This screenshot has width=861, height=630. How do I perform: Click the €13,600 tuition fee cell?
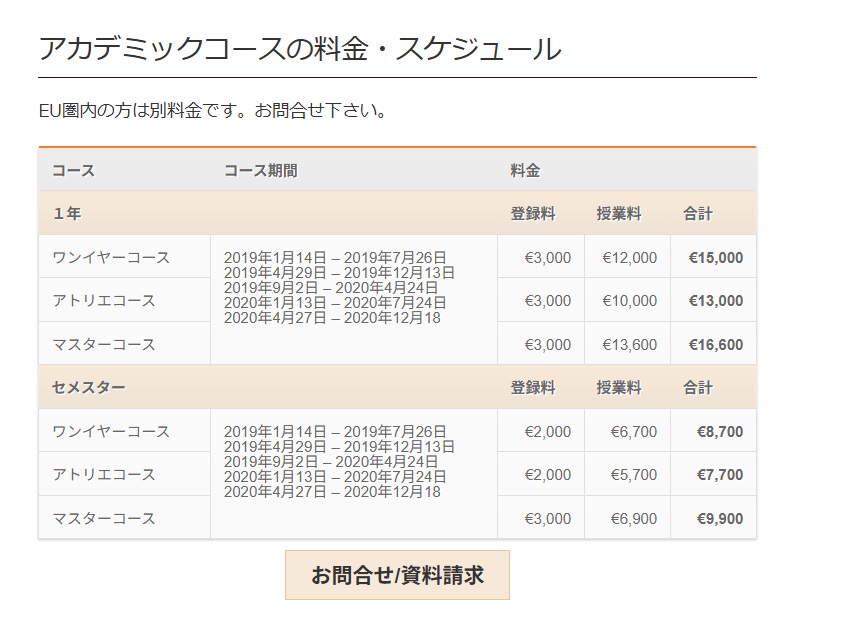[630, 344]
